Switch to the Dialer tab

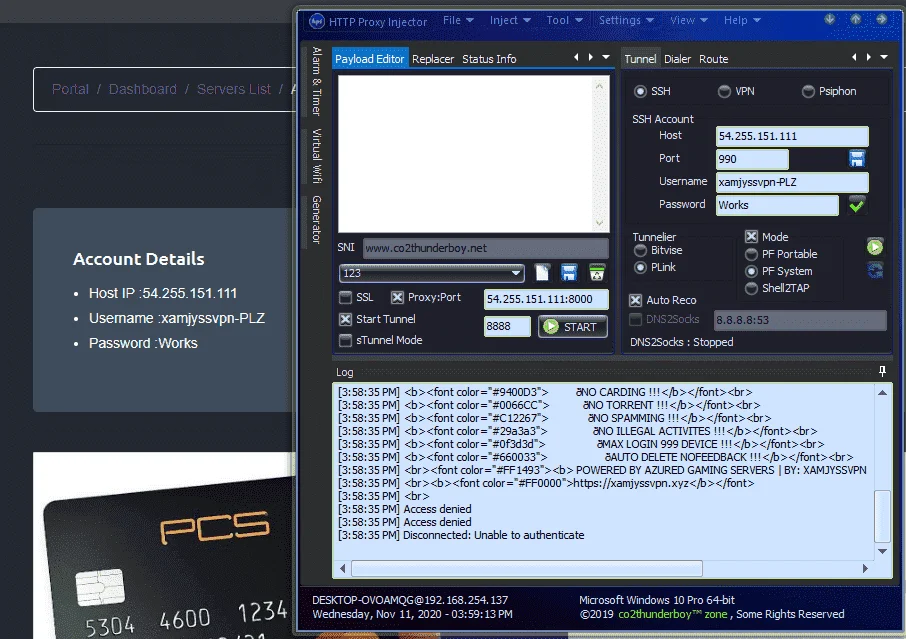(677, 59)
